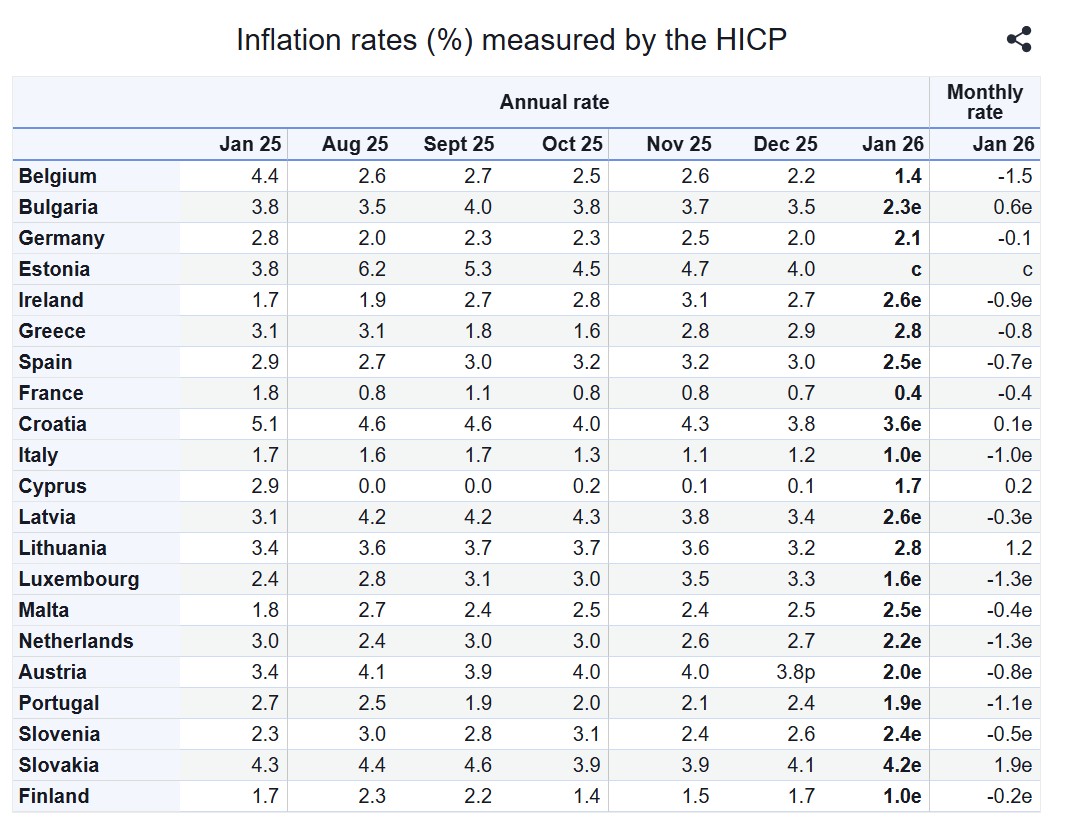The width and height of the screenshot is (1088, 827).
Task: Click the Netherlands row label
Action: pyautogui.click(x=76, y=641)
